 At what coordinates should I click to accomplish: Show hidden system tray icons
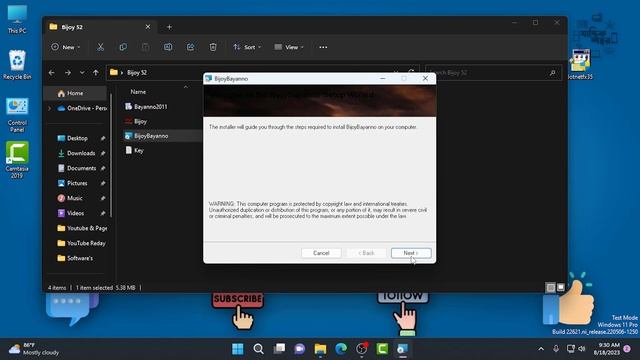click(x=541, y=349)
